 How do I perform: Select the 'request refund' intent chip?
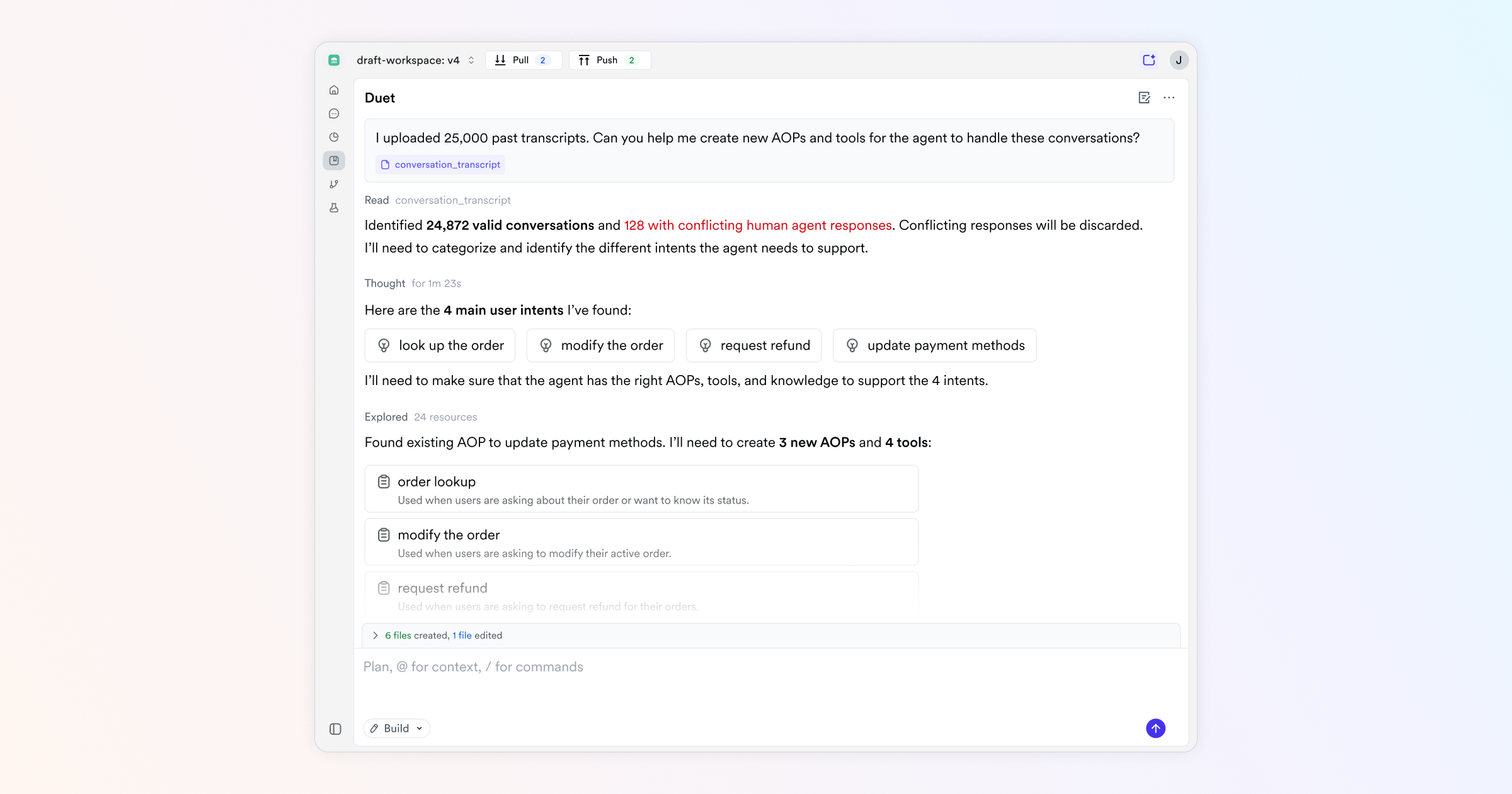pos(753,345)
